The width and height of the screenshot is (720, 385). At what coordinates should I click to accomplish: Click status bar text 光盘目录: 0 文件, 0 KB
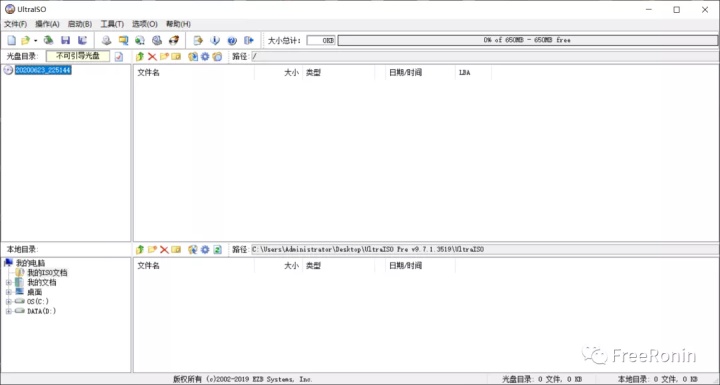coord(542,379)
